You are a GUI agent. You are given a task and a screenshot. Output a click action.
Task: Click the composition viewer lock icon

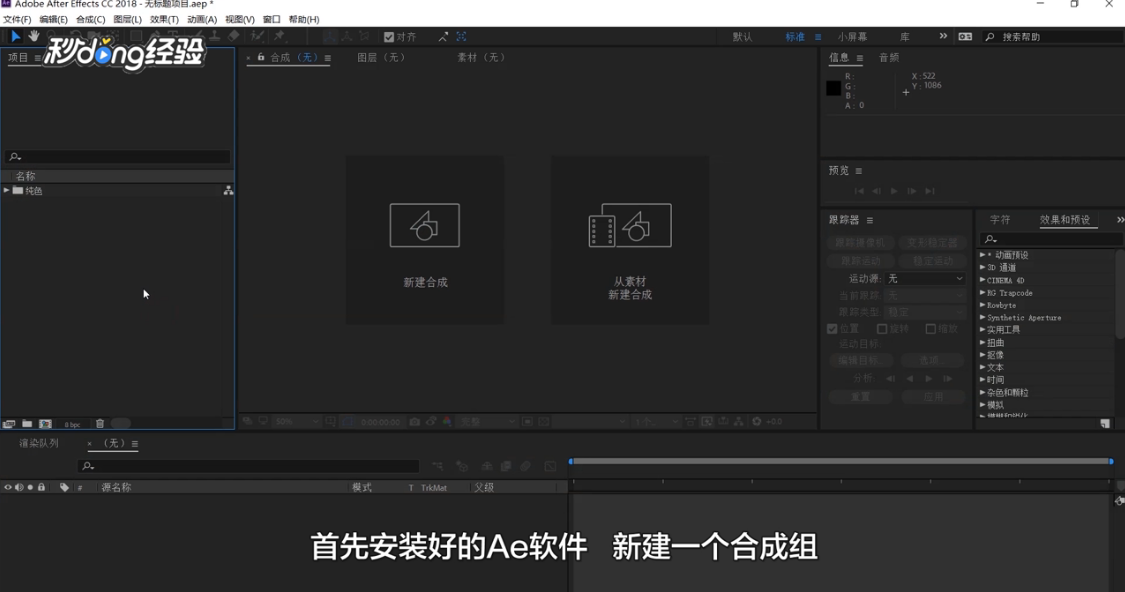tap(261, 57)
